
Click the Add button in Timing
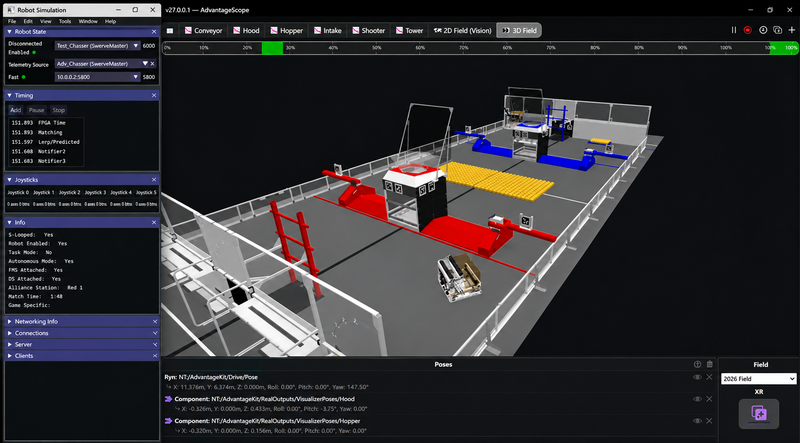click(15, 110)
